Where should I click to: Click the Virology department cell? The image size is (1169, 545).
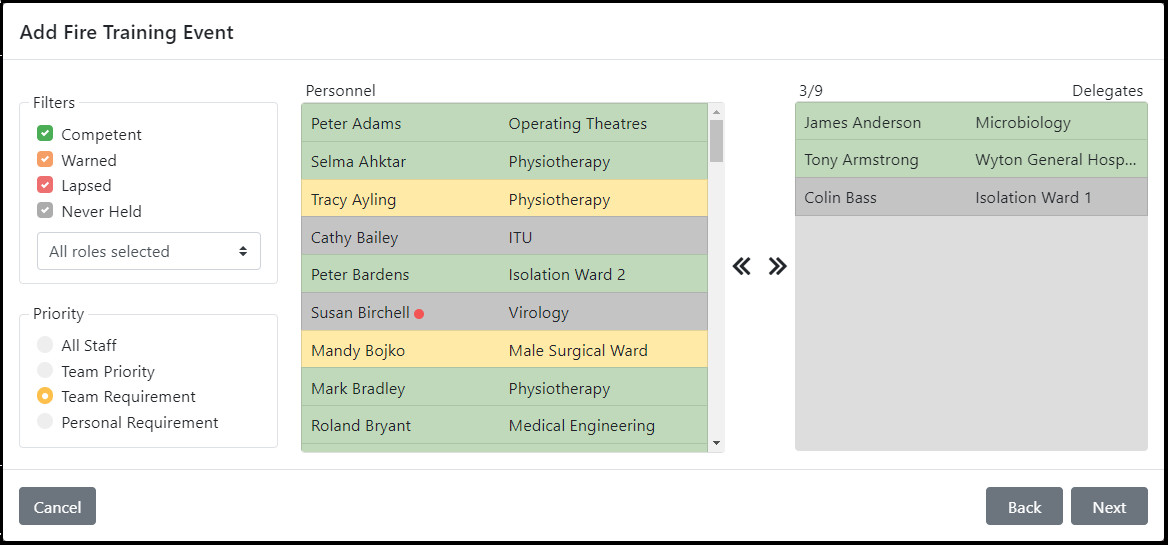(538, 313)
